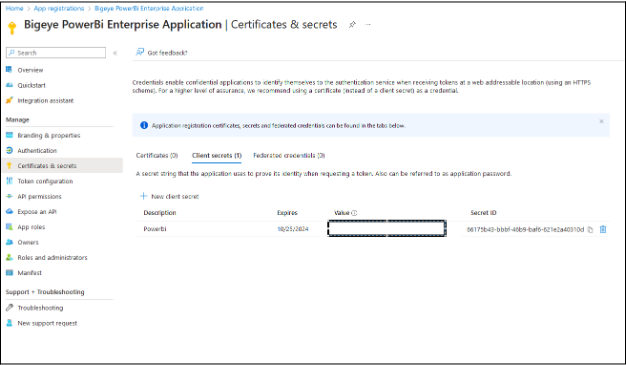The image size is (626, 365).
Task: Click the App roles icon
Action: pyautogui.click(x=9, y=227)
